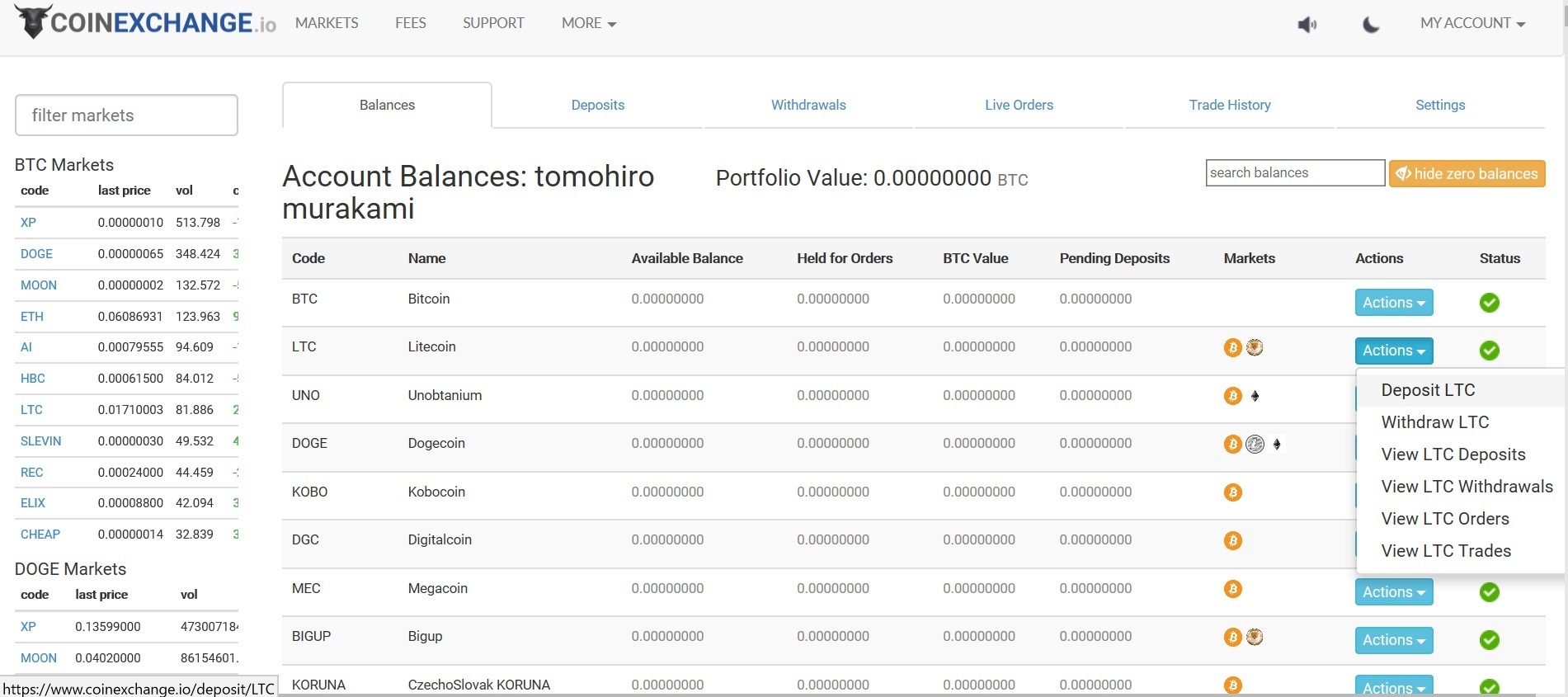Sort BTC Markets by last price header
Viewport: 1568px width, 697px height.
(124, 191)
